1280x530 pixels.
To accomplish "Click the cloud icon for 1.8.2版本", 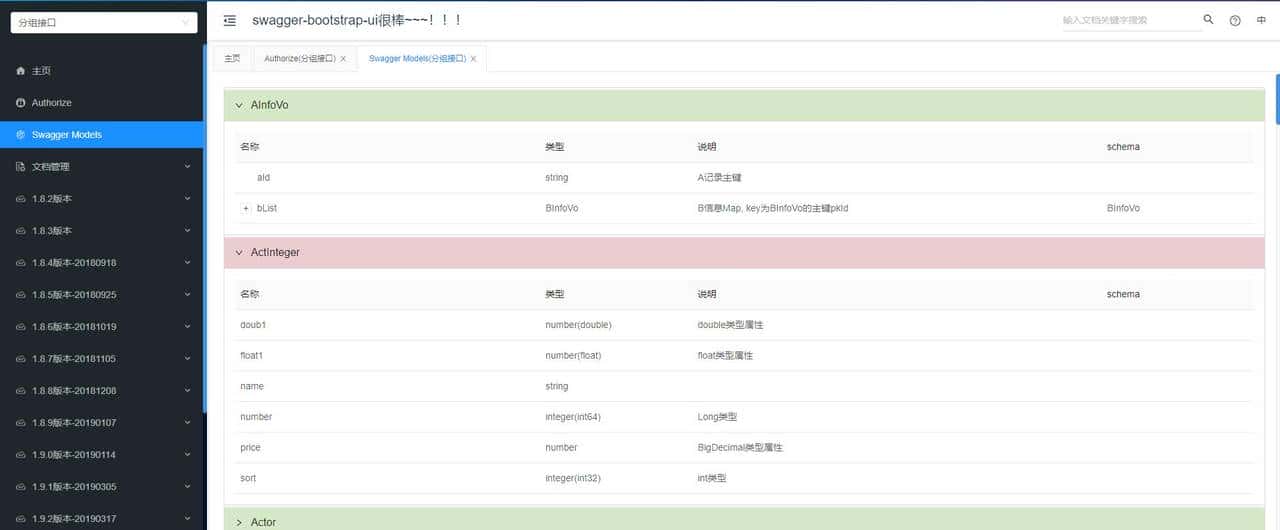I will tap(21, 199).
